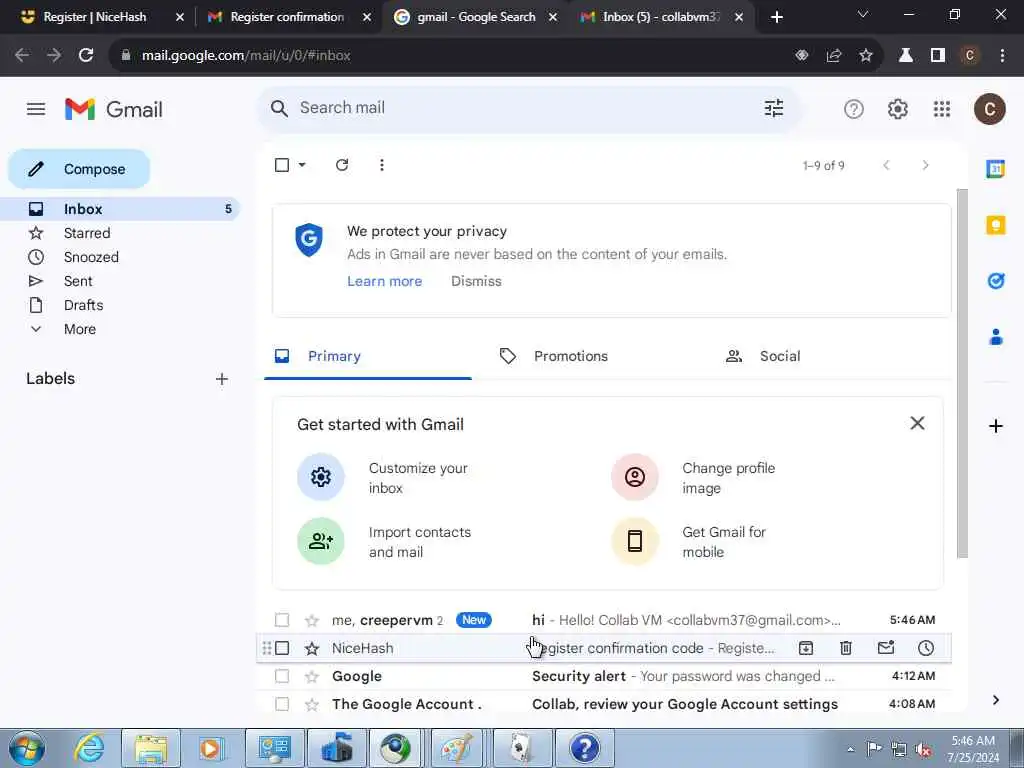
Task: Open Chrome tab search dropdown
Action: point(863,15)
